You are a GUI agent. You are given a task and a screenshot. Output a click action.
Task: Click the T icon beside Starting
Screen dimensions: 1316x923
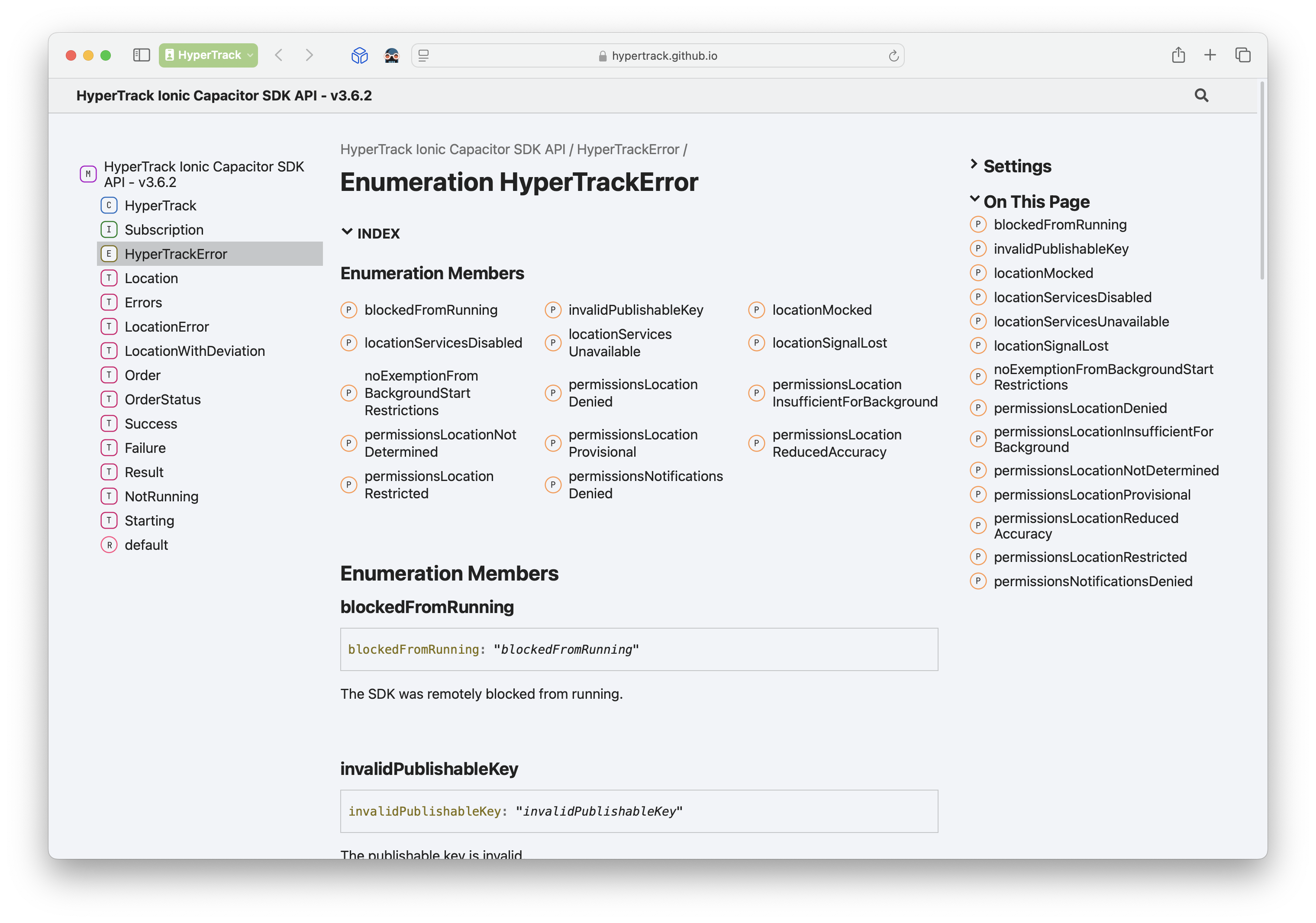point(109,520)
